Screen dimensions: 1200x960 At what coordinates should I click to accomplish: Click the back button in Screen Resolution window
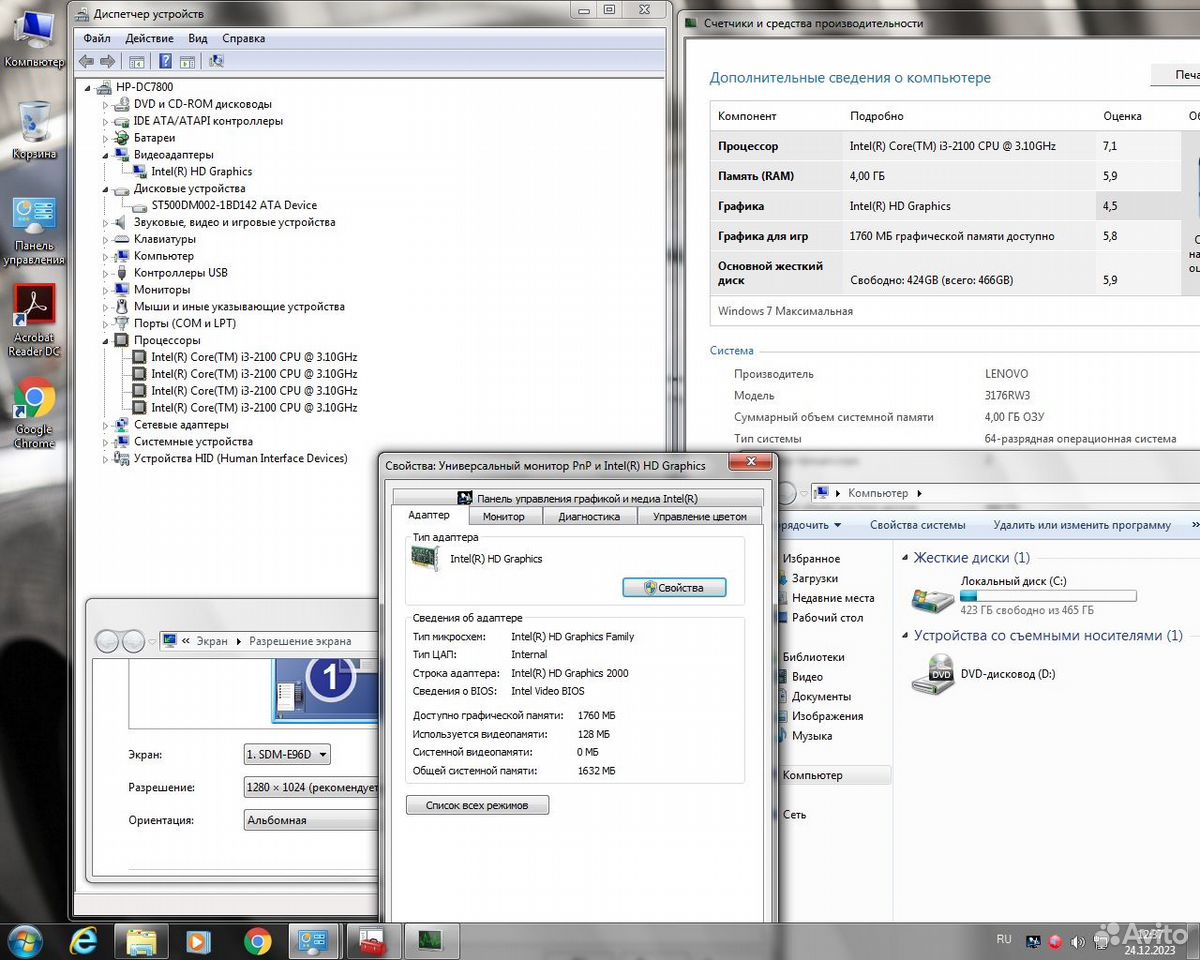tap(106, 641)
